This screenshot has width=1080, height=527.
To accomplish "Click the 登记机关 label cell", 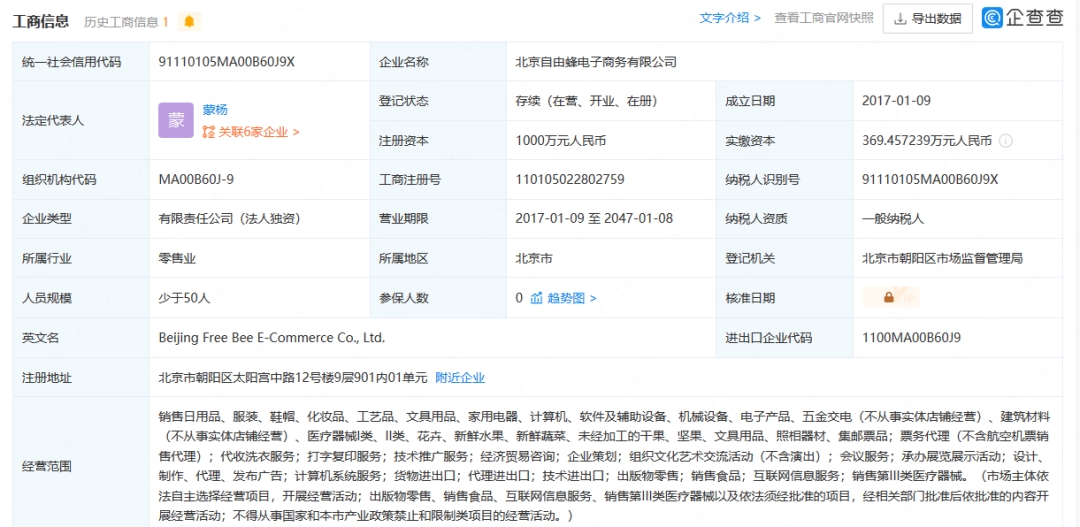I will click(785, 259).
